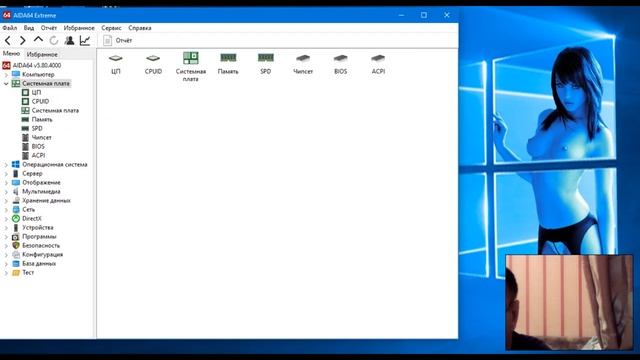Open the Память icon in the main pane

point(228,64)
